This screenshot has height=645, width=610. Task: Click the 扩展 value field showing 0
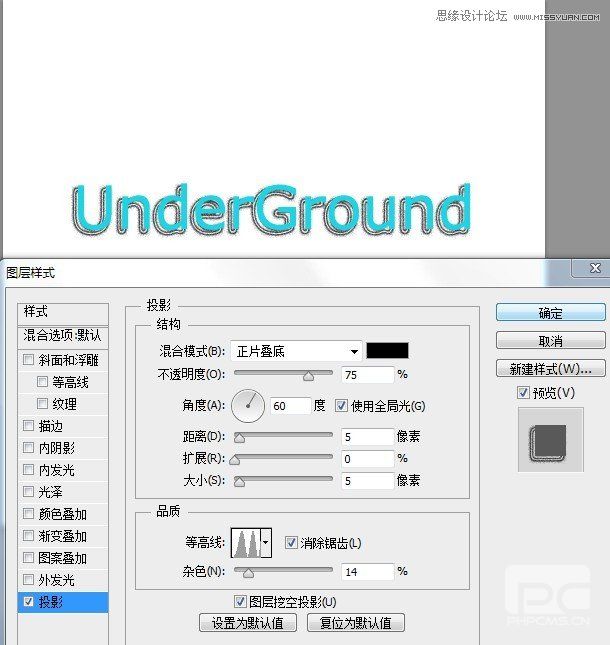point(368,459)
